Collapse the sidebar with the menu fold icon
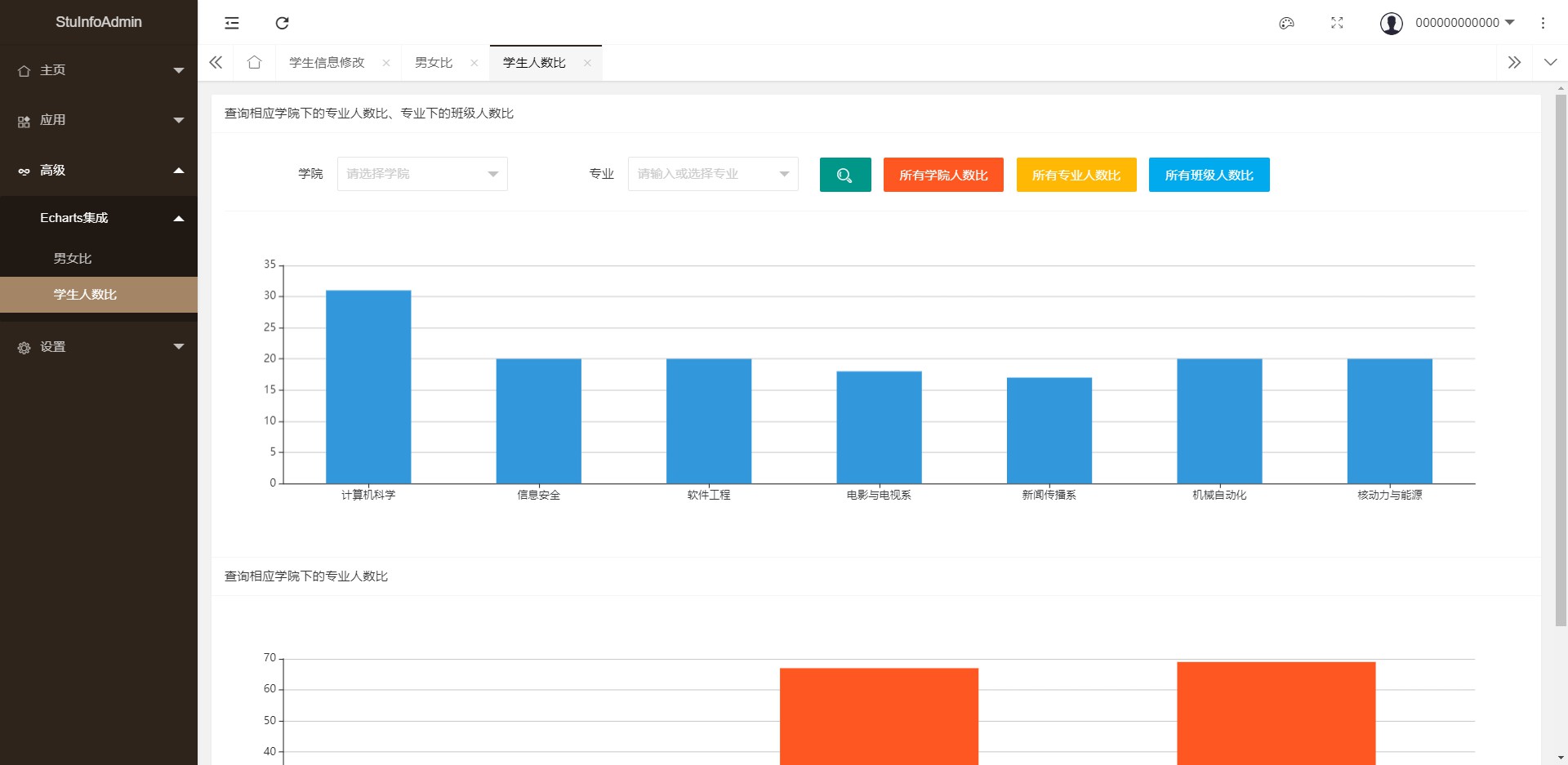This screenshot has width=1568, height=765. [232, 23]
